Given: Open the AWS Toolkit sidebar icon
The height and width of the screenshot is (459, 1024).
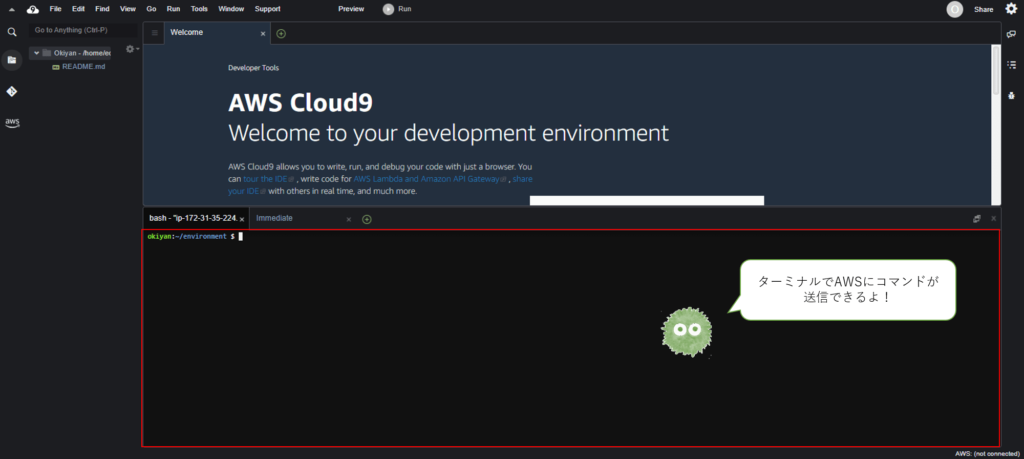Looking at the screenshot, I should [12, 123].
